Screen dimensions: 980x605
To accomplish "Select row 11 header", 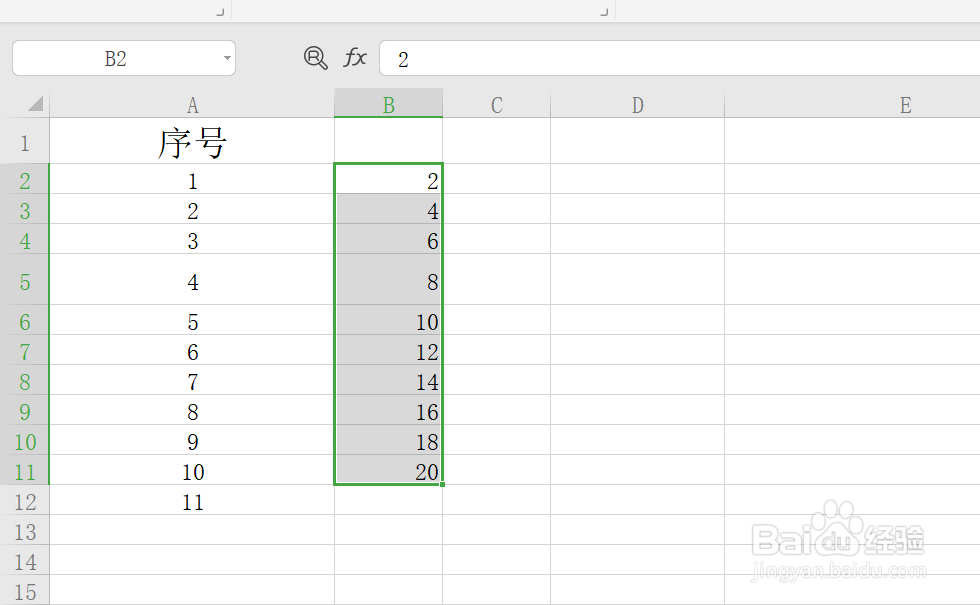I will (x=24, y=470).
